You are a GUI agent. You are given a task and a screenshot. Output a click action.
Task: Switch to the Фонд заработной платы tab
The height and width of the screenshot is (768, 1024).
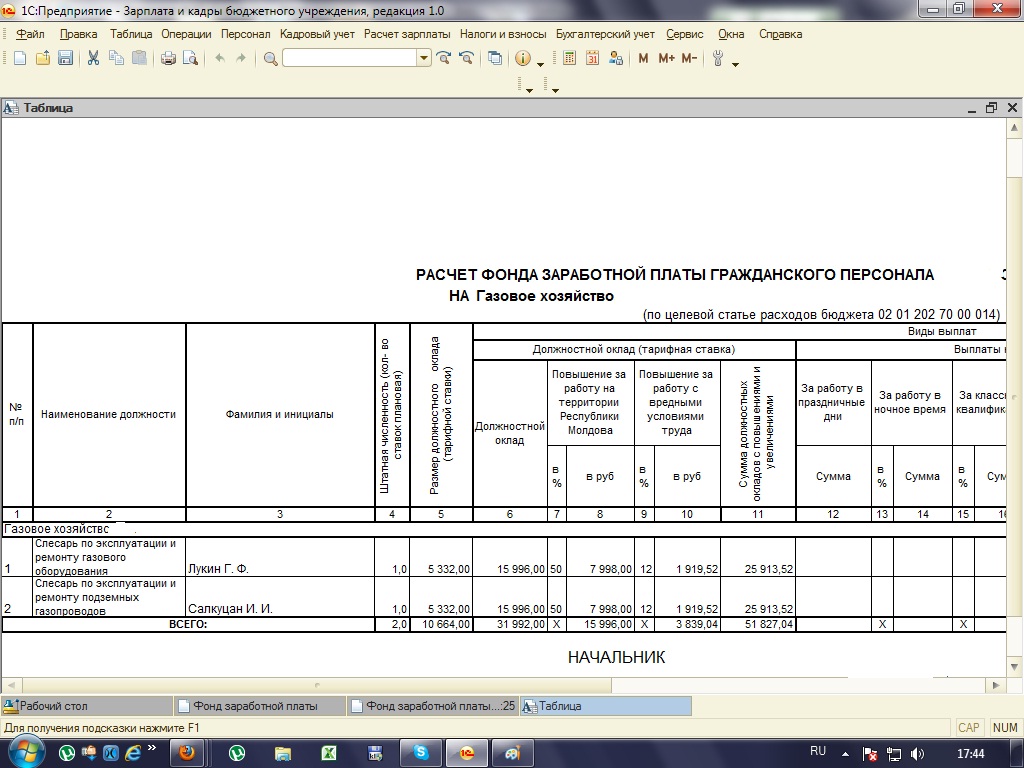pos(255,705)
